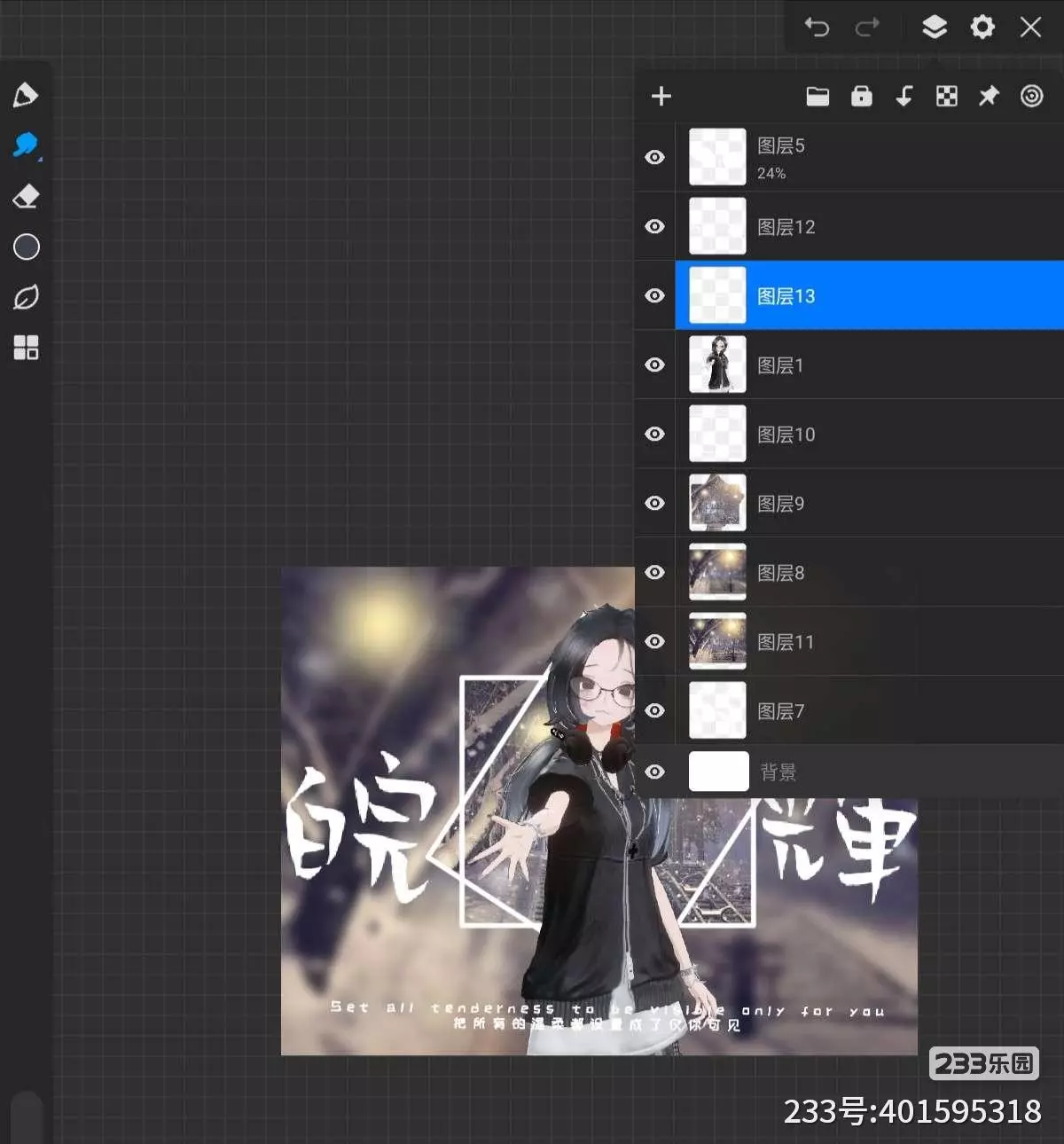Toggle alpha lock checkerboard icon
The width and height of the screenshot is (1064, 1144).
(x=947, y=96)
